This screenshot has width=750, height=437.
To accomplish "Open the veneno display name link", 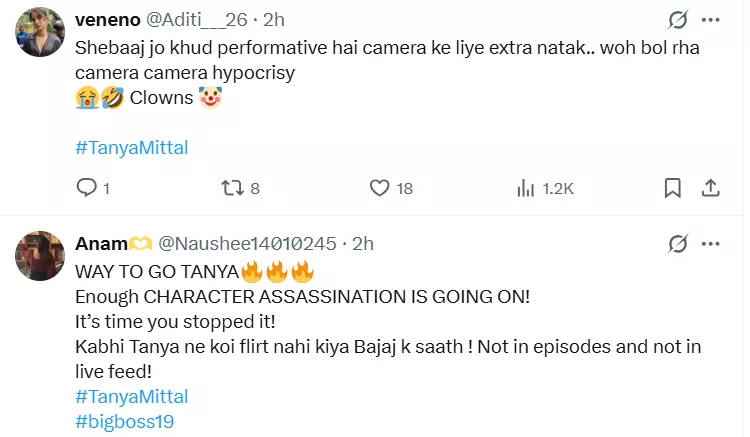I will [x=108, y=20].
